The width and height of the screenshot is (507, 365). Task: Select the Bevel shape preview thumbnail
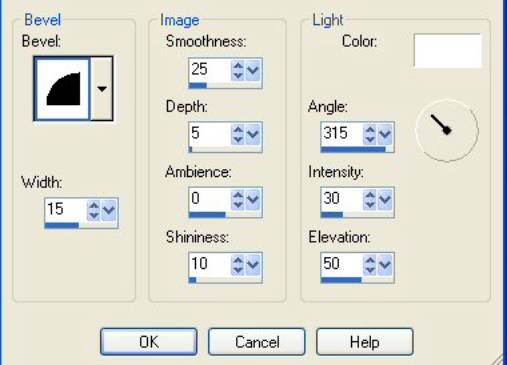point(63,88)
